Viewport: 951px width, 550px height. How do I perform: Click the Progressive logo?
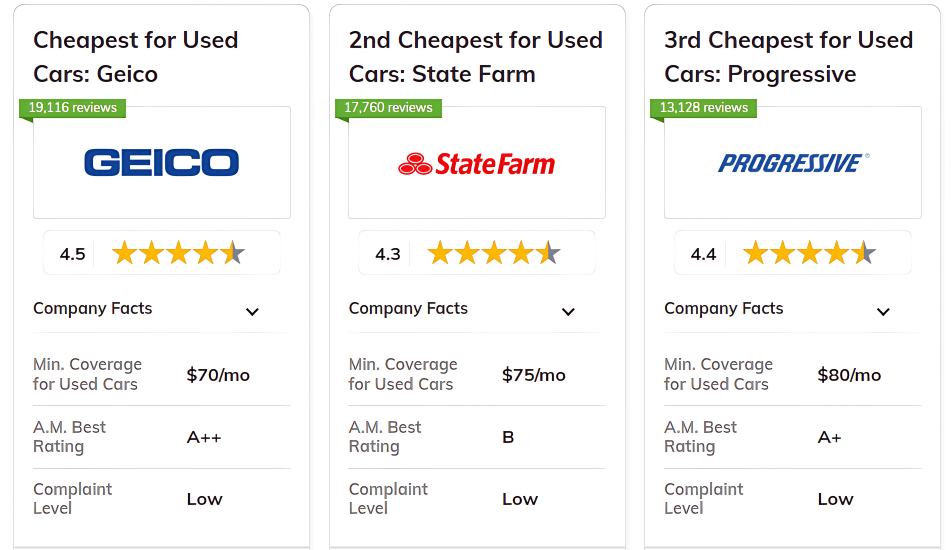click(x=793, y=163)
